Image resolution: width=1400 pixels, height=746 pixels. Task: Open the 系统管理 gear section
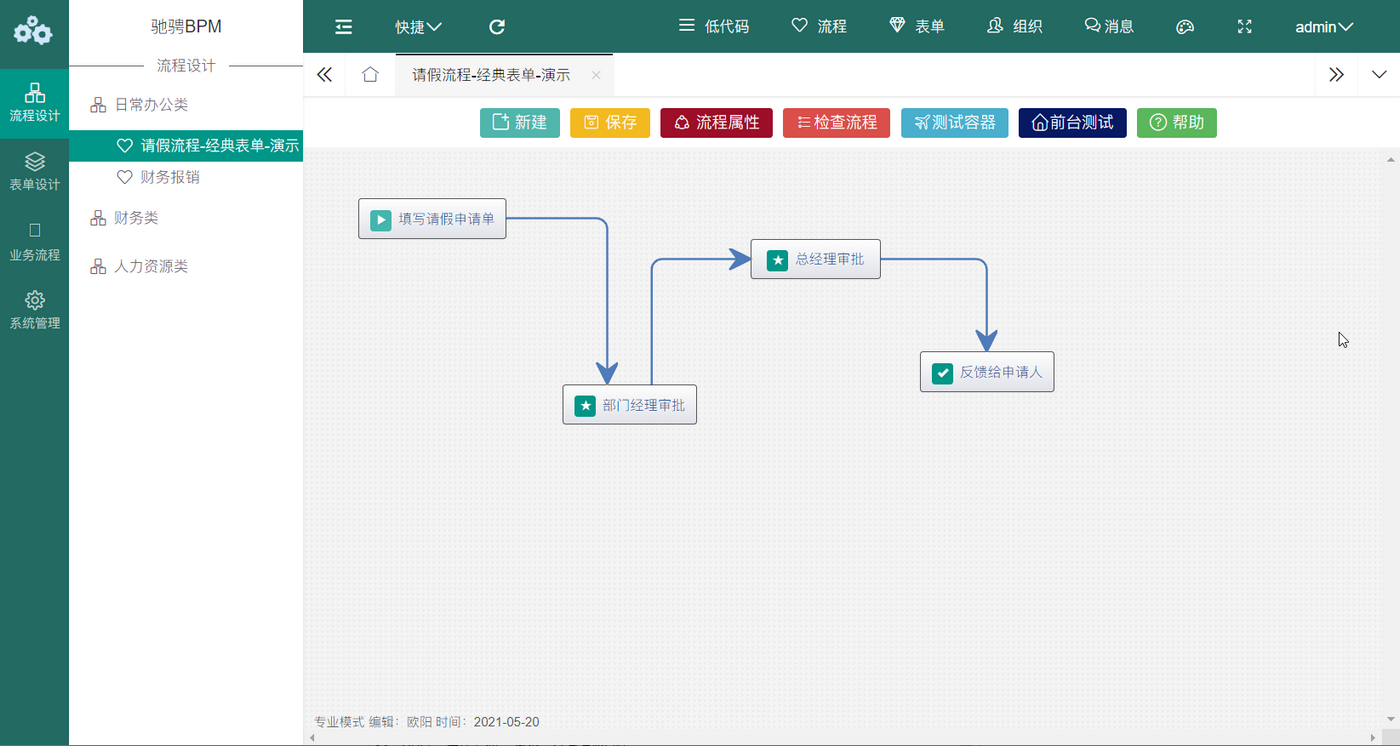[x=34, y=310]
